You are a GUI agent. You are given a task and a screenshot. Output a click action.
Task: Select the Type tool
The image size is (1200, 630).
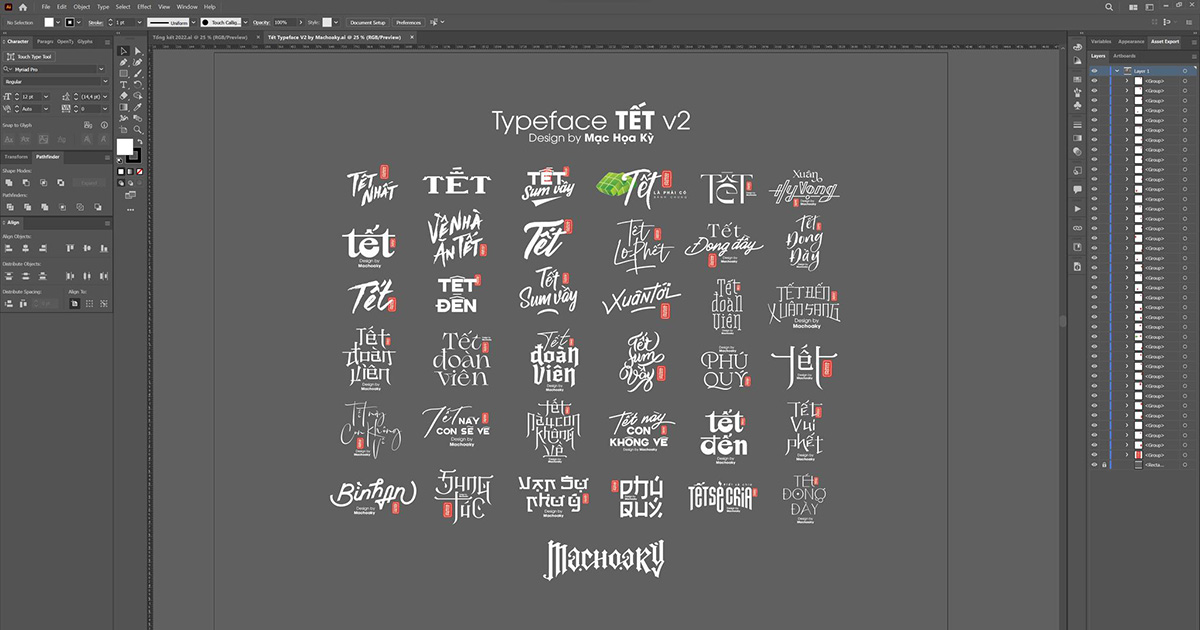123,84
